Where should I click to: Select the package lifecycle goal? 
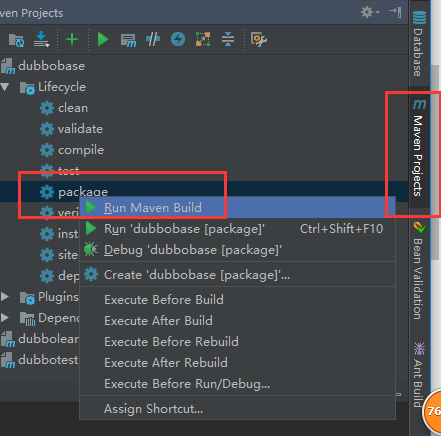point(83,192)
